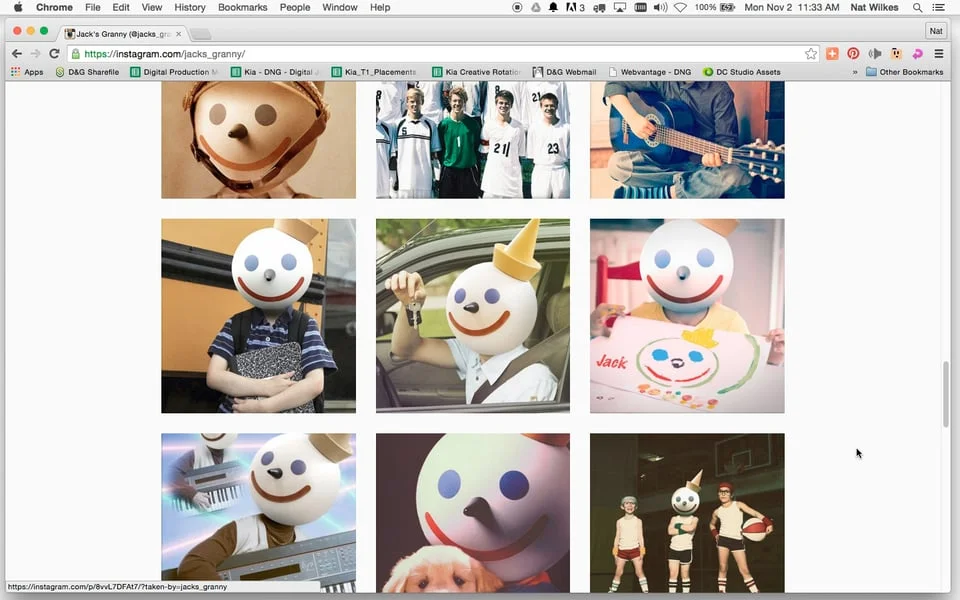Open the Webvantage - DNG bookmark
The image size is (960, 600).
coord(650,72)
